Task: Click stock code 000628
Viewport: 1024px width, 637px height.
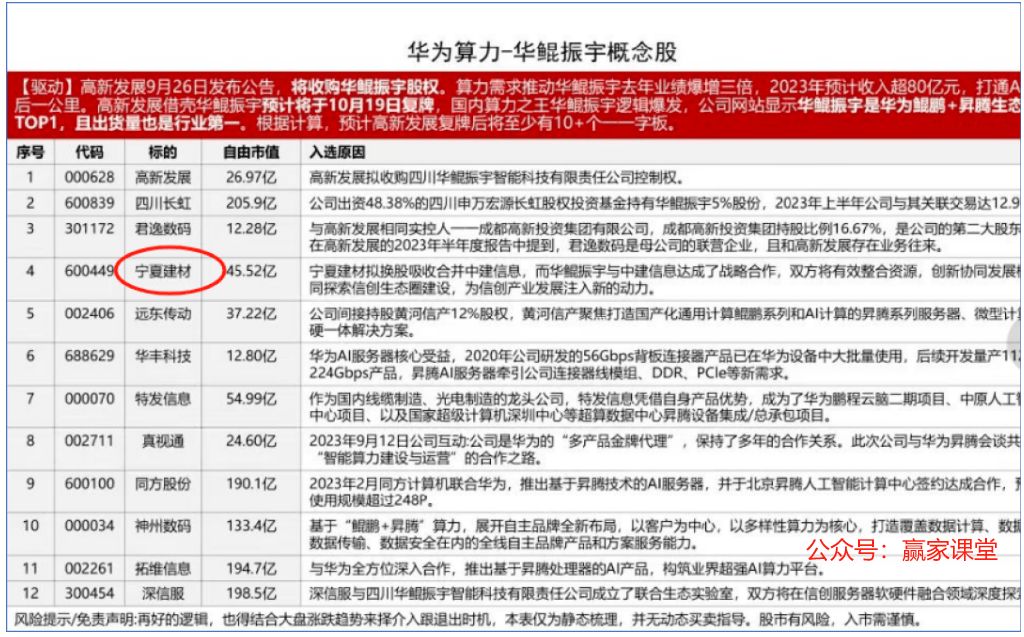Action: (x=89, y=177)
